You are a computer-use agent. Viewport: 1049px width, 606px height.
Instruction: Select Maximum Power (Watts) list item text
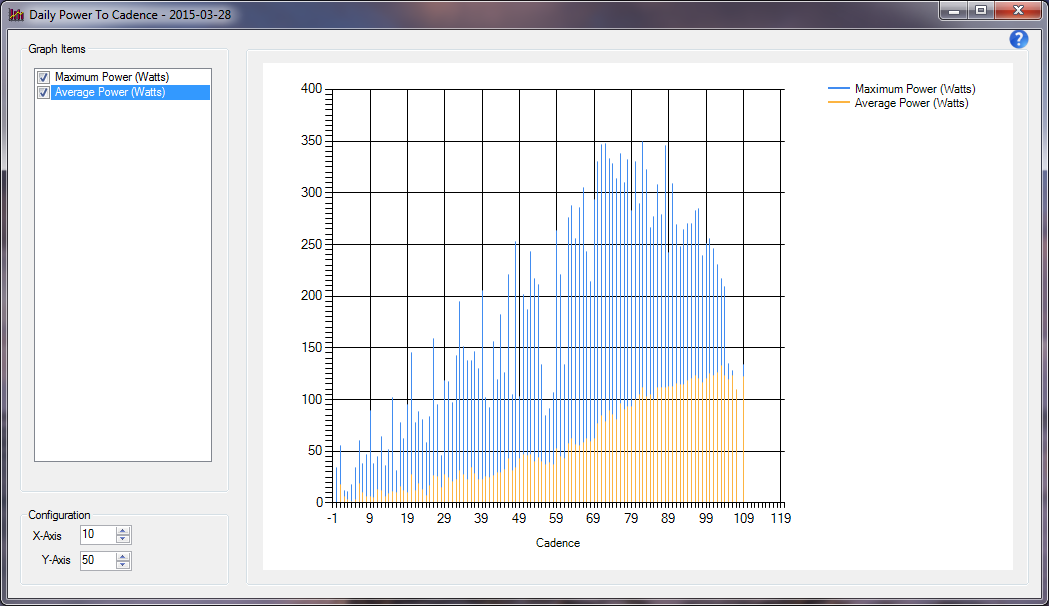tap(112, 77)
